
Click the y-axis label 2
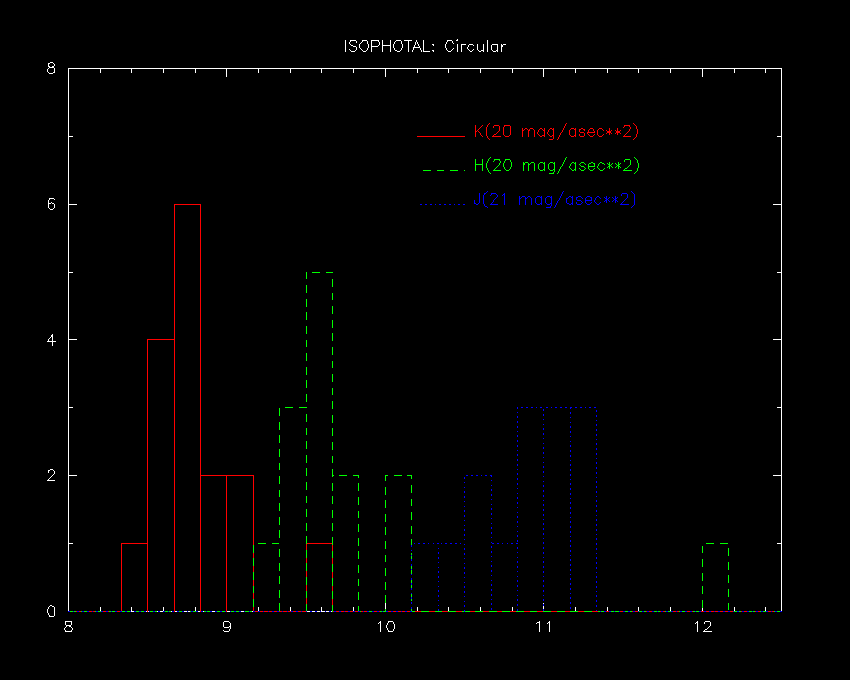51,476
